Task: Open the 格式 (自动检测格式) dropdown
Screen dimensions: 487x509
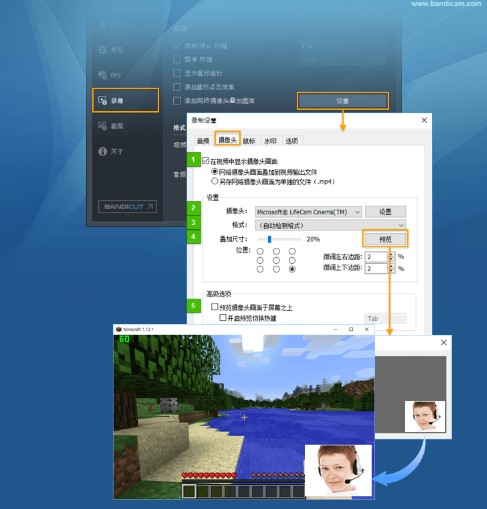Action: pyautogui.click(x=330, y=225)
